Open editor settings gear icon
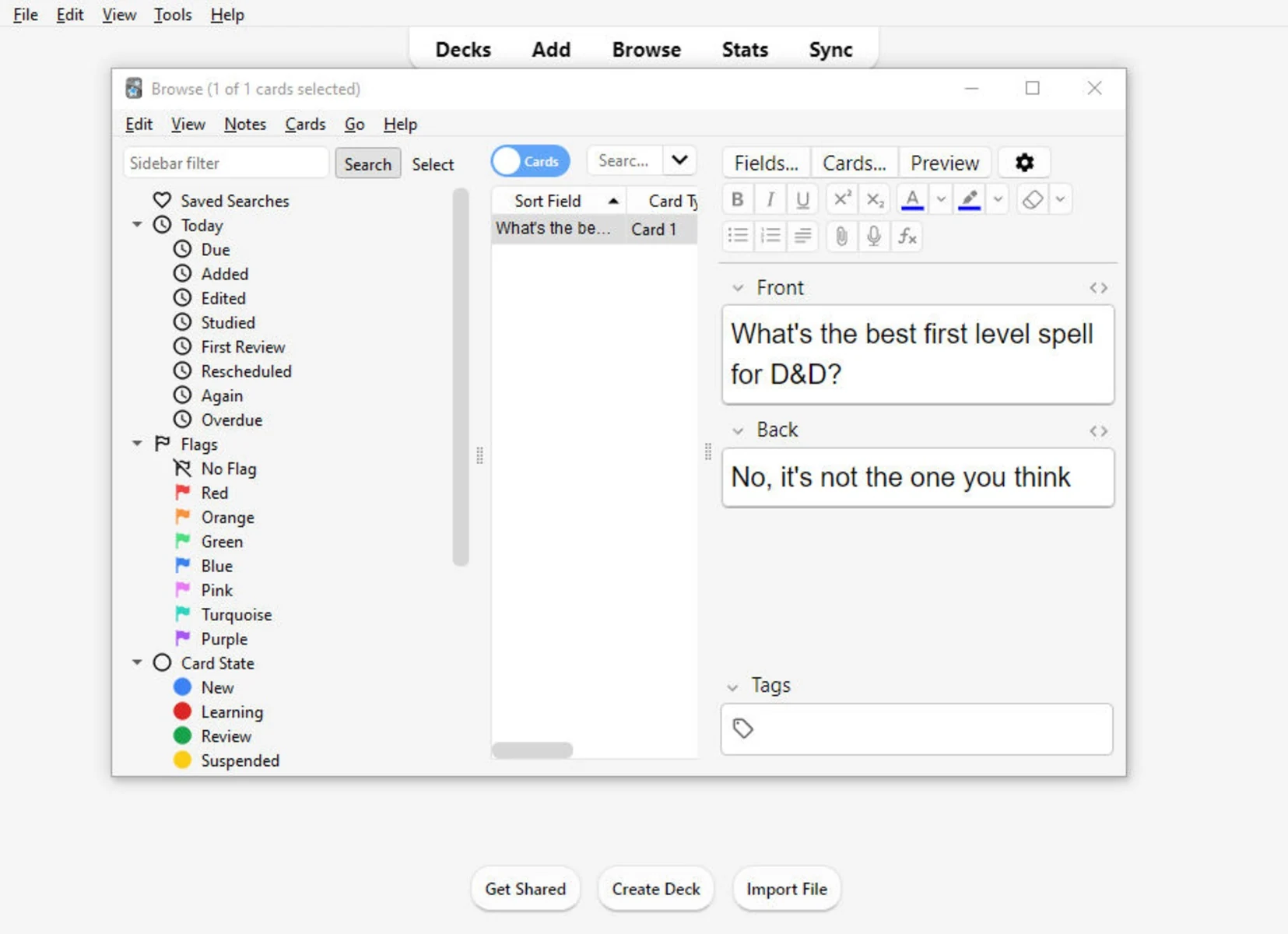This screenshot has width=1288, height=934. pos(1024,163)
